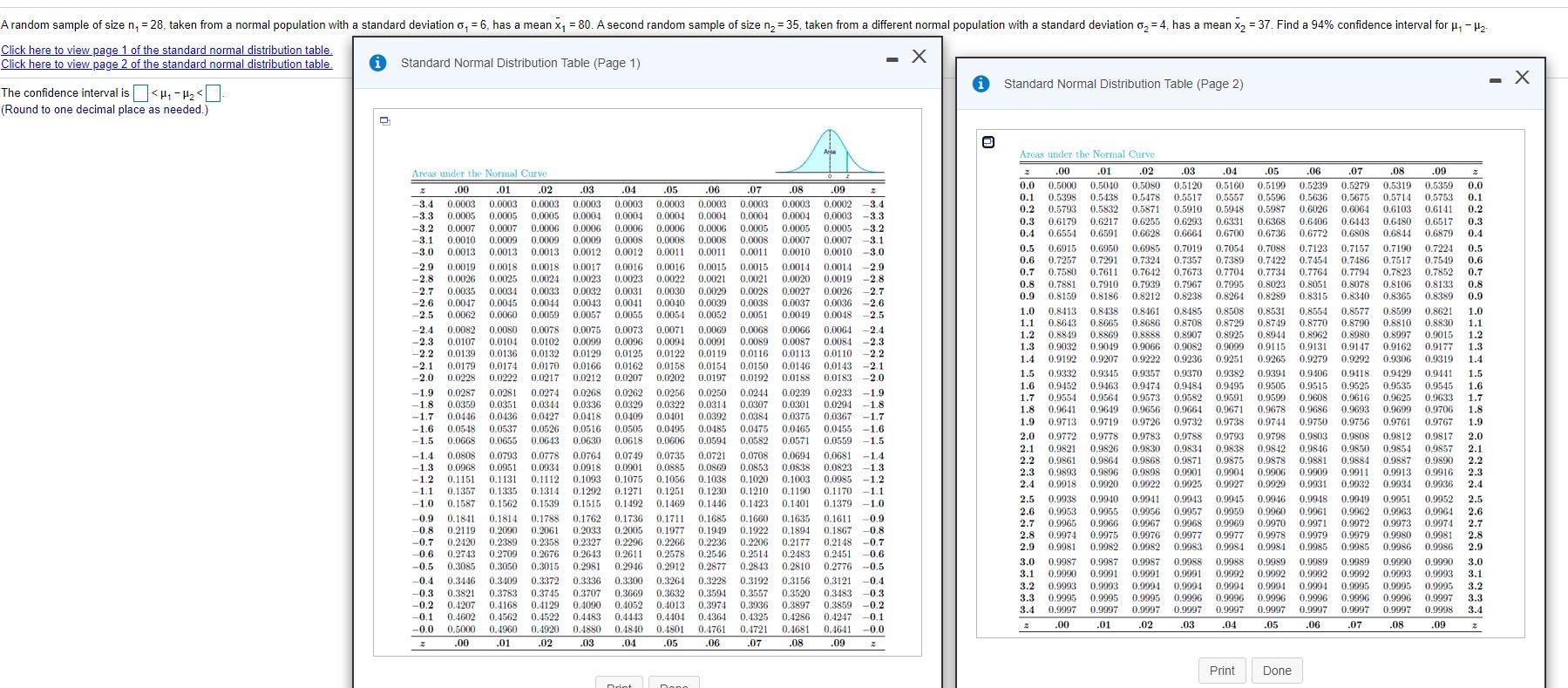
Task: Click popout icon above Page 1 table
Action: pos(384,120)
